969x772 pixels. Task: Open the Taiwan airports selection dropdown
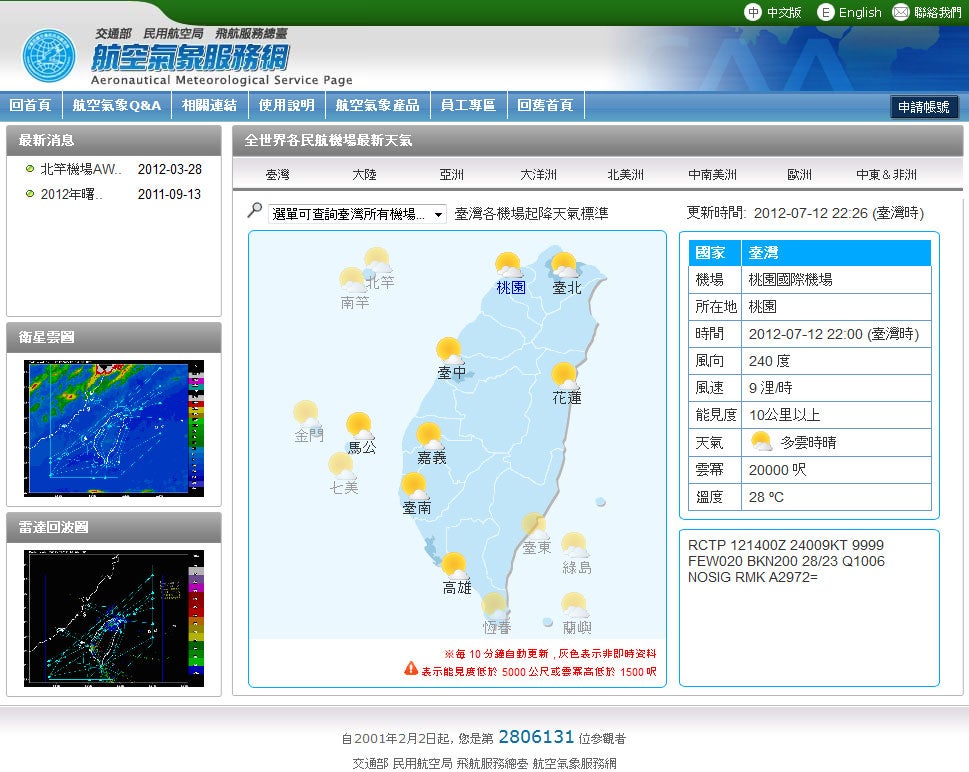coord(357,214)
